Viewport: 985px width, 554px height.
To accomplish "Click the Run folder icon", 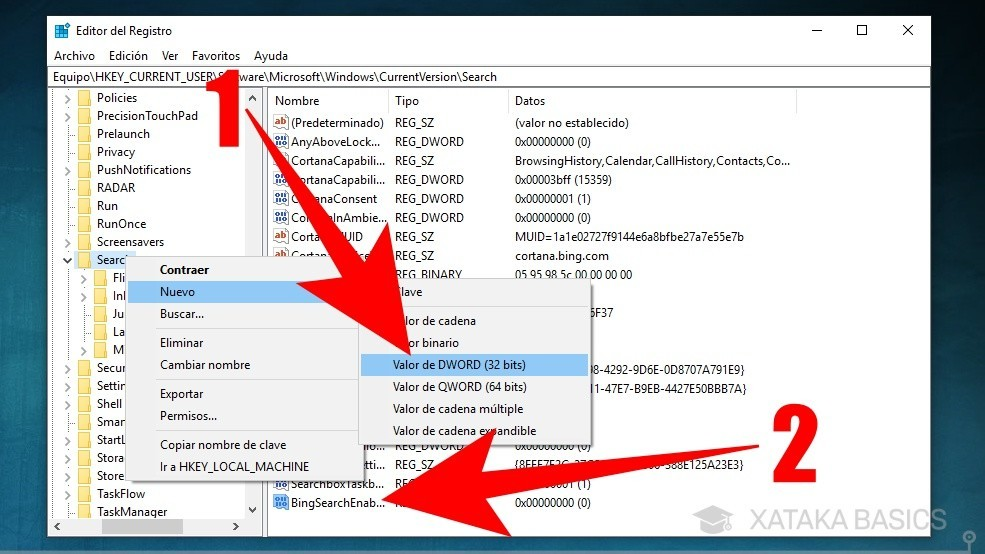I will (x=84, y=206).
